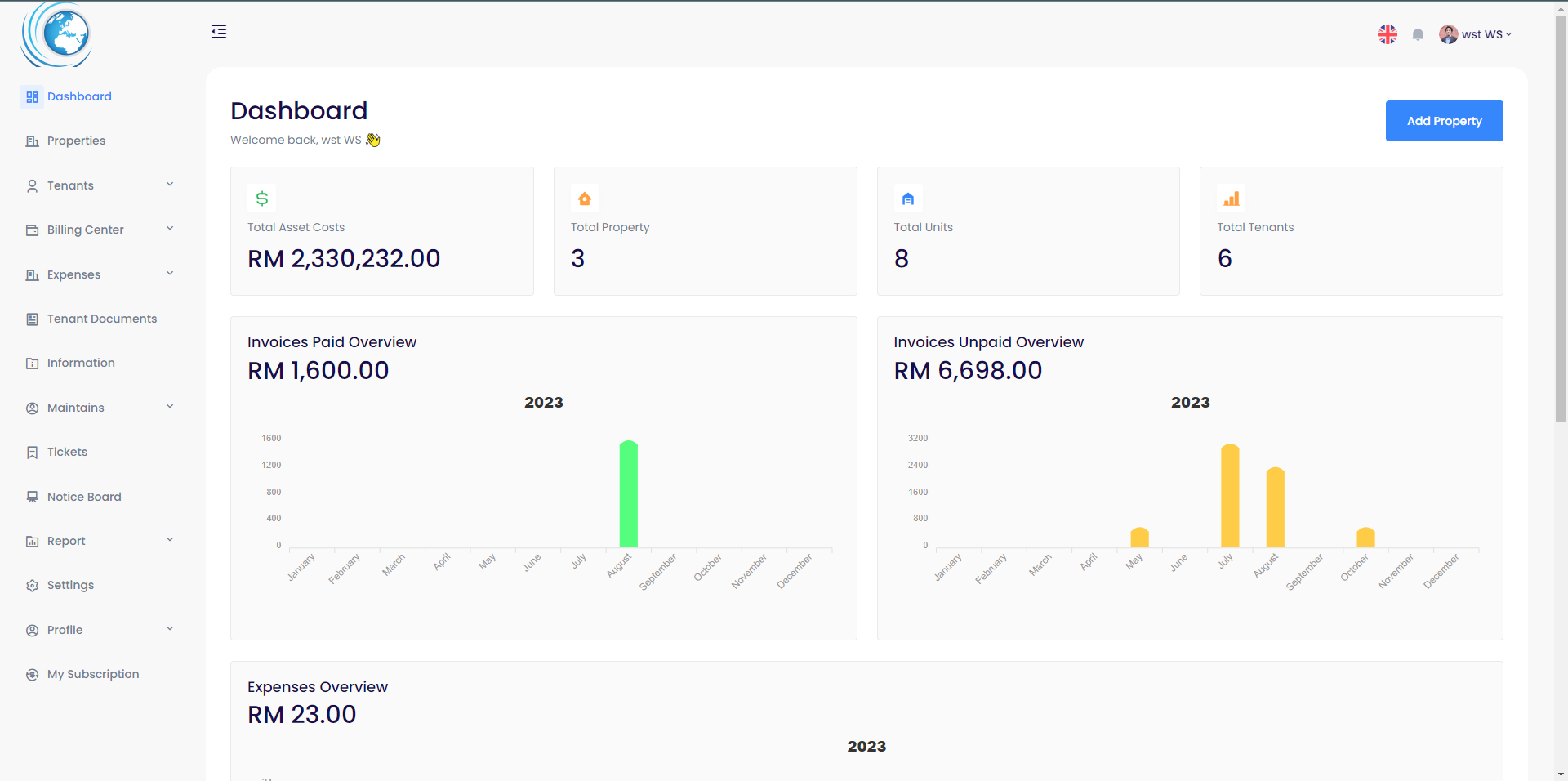Open the UK flag language selector
The height and width of the screenshot is (781, 1568).
coord(1387,34)
